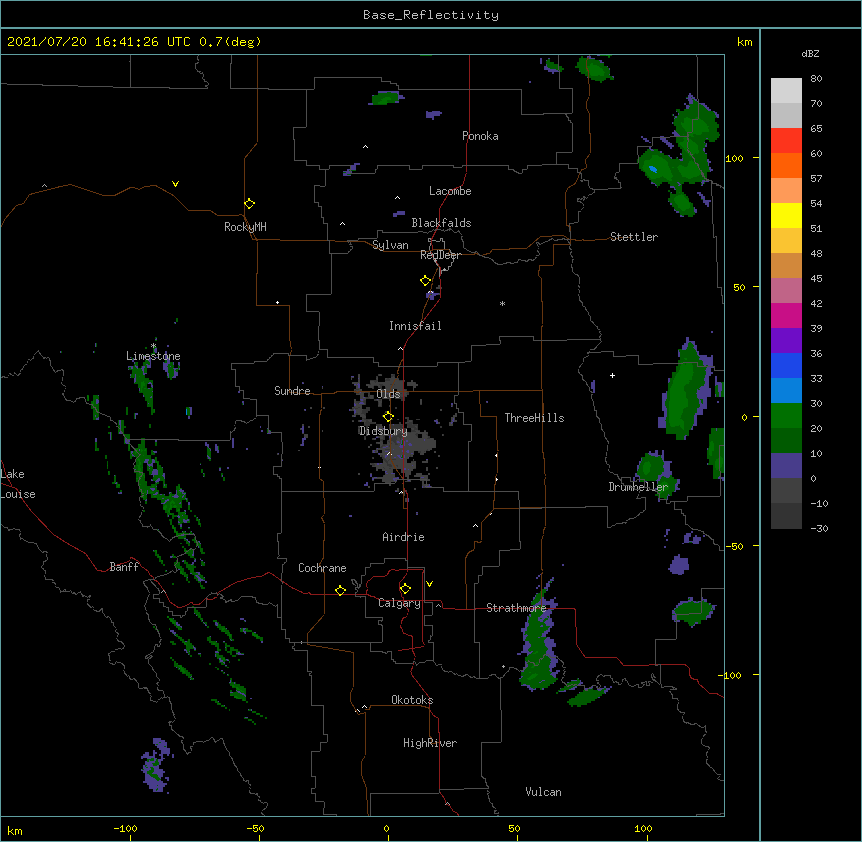862x842 pixels.
Task: Select the slate blue 0-10 dBZ legend color
Action: pos(786,466)
